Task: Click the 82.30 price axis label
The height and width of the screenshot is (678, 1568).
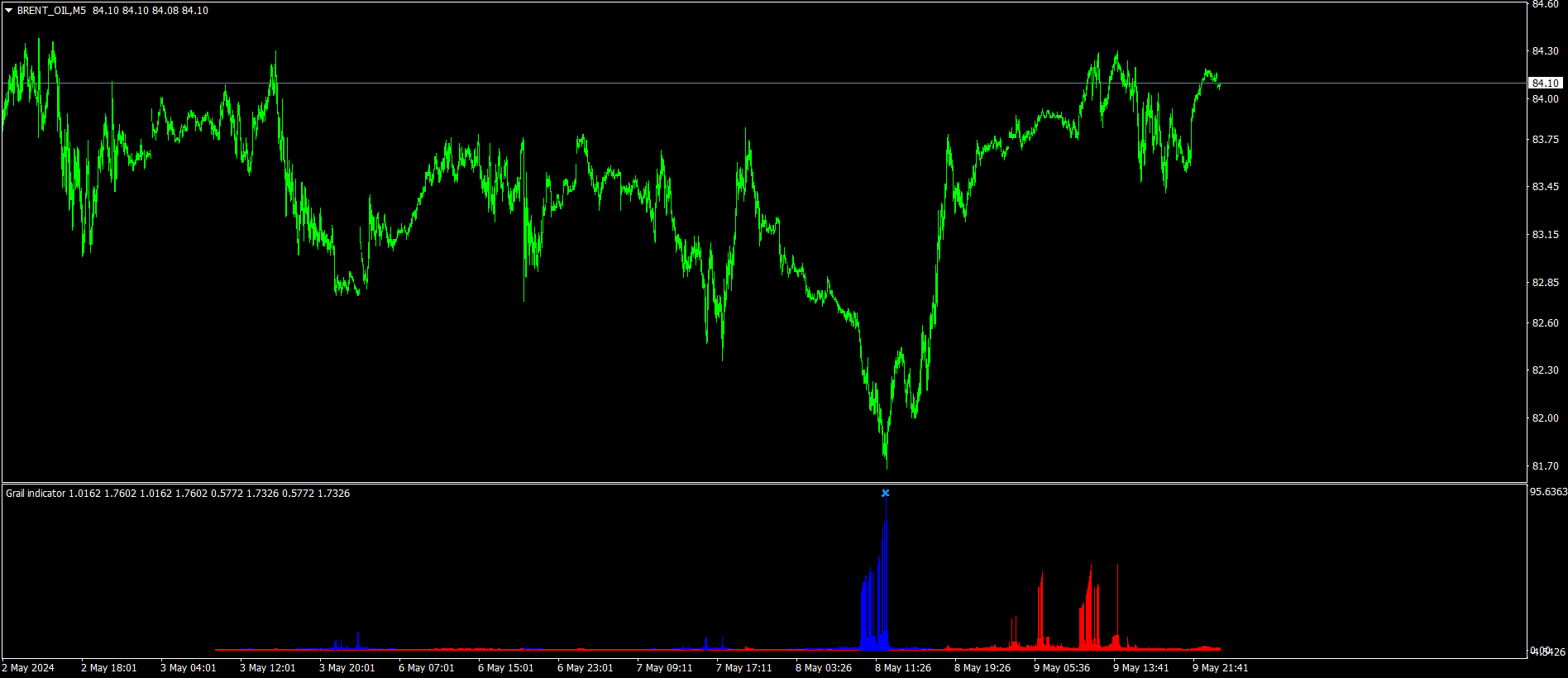Action: click(x=1545, y=370)
